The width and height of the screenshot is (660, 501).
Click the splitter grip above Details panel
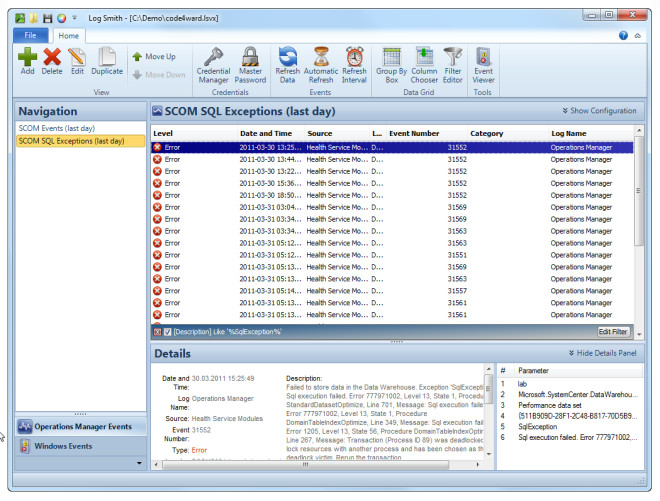pyautogui.click(x=397, y=342)
